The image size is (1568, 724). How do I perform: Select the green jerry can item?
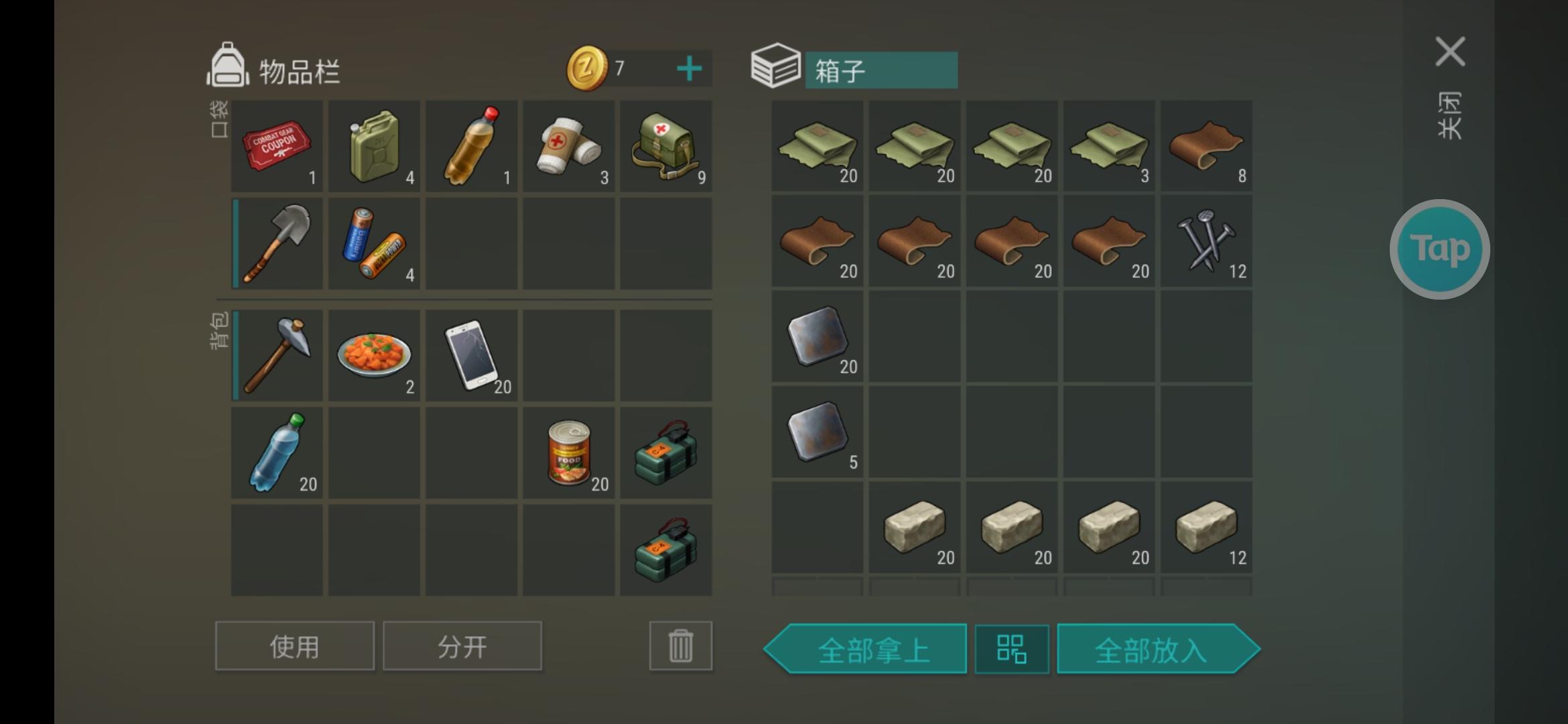pos(374,146)
